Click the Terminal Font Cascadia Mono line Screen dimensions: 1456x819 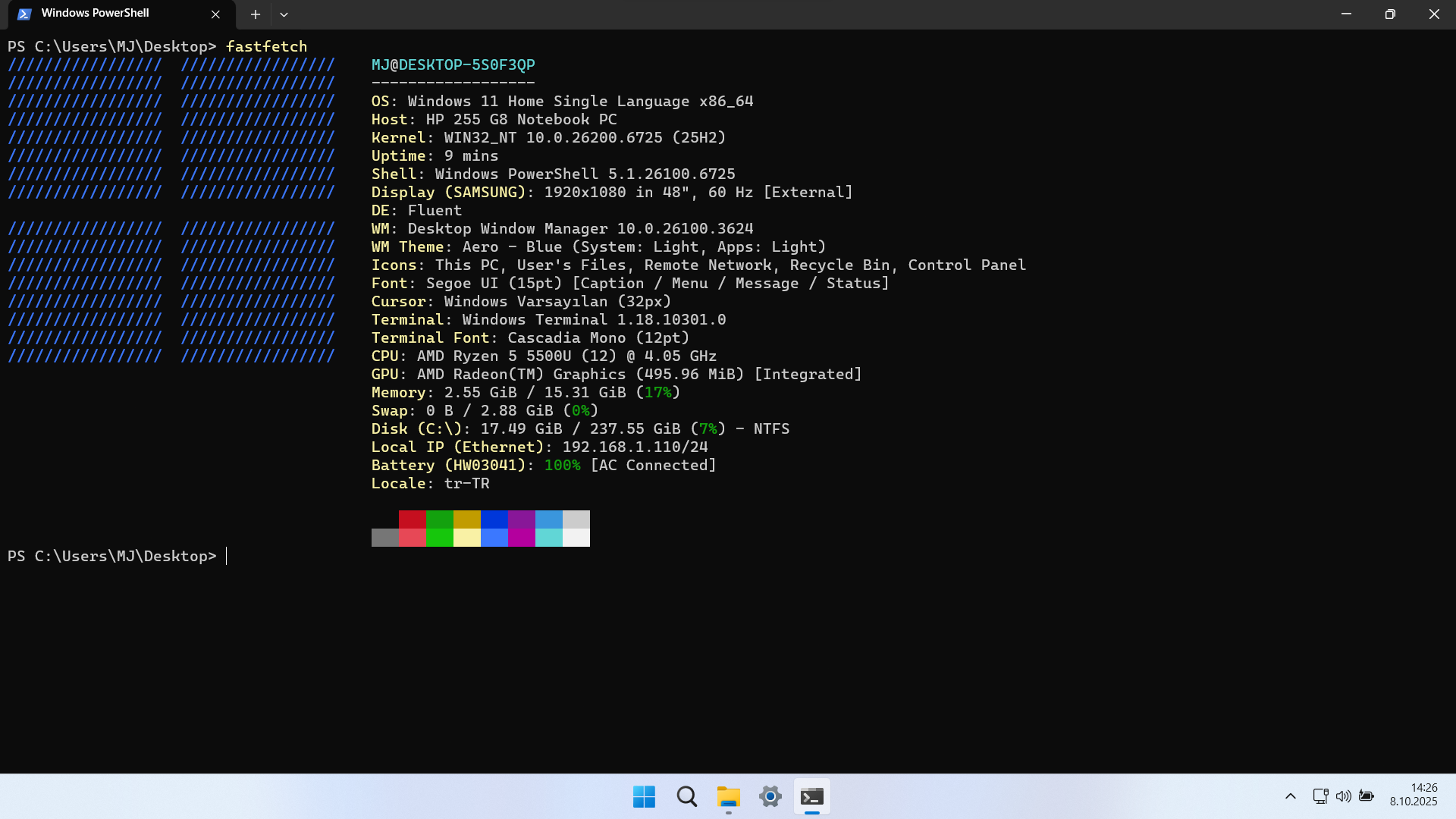[531, 337]
